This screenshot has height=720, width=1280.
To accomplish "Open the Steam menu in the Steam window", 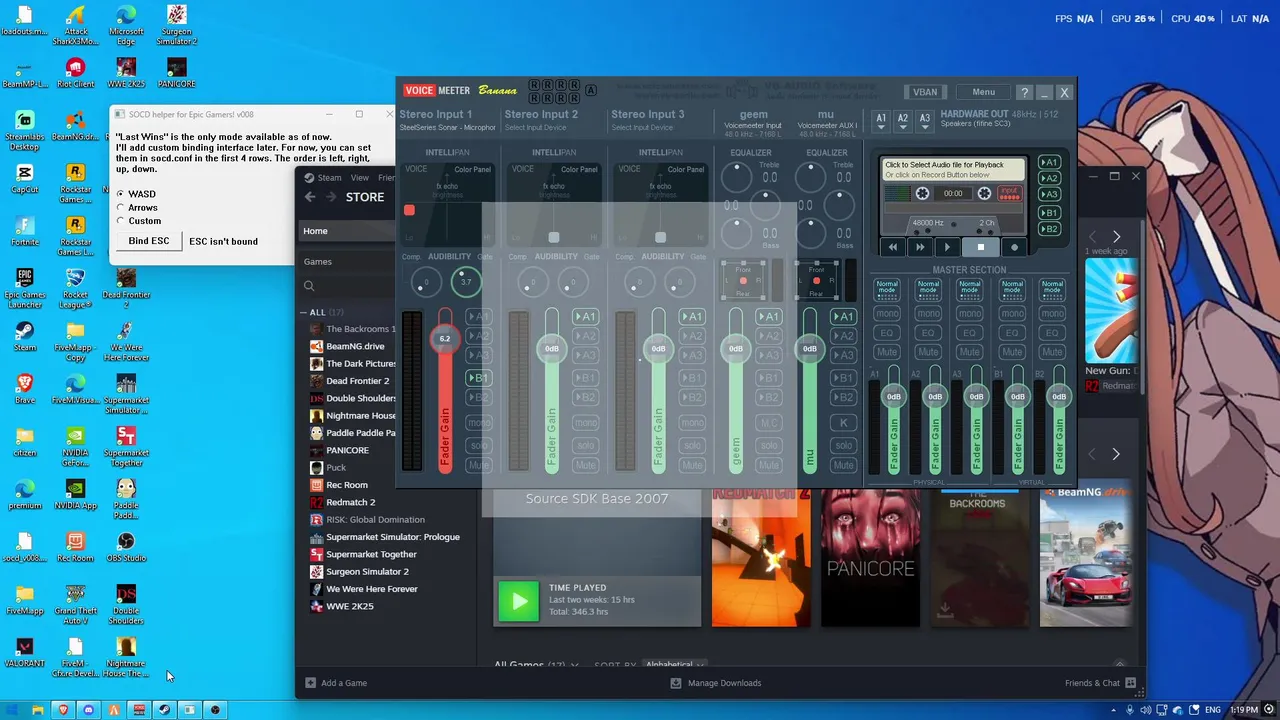I will [x=329, y=178].
